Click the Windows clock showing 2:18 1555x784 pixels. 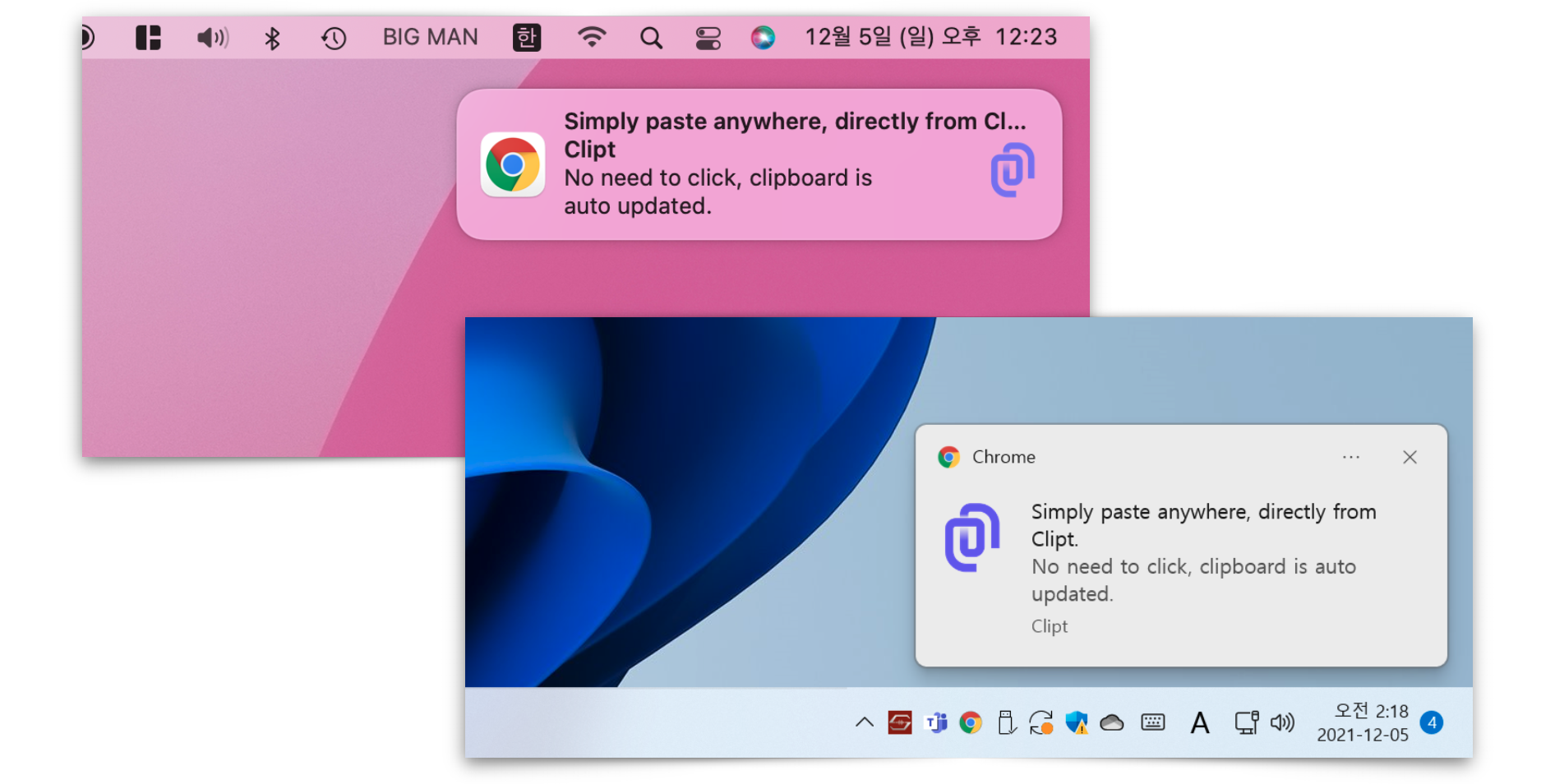1363,722
